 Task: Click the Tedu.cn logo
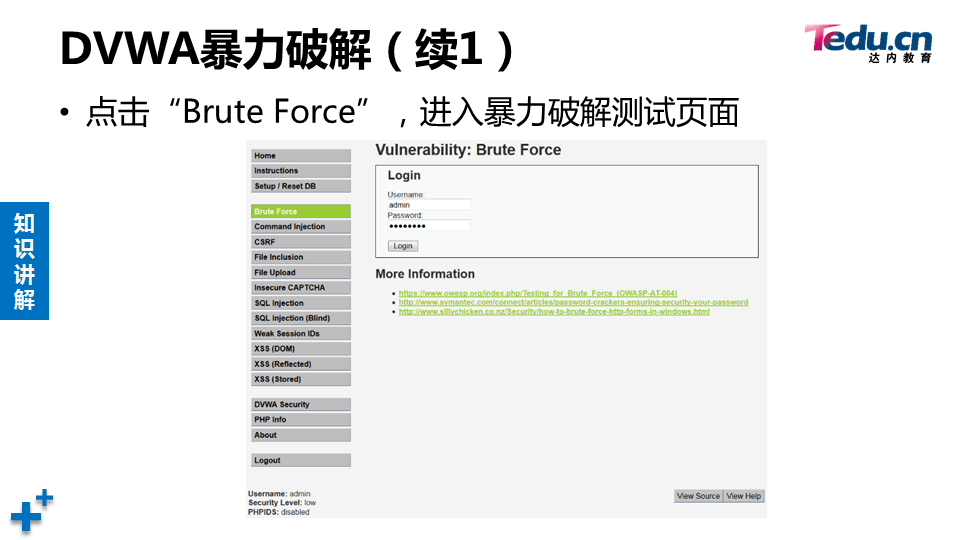click(x=868, y=43)
